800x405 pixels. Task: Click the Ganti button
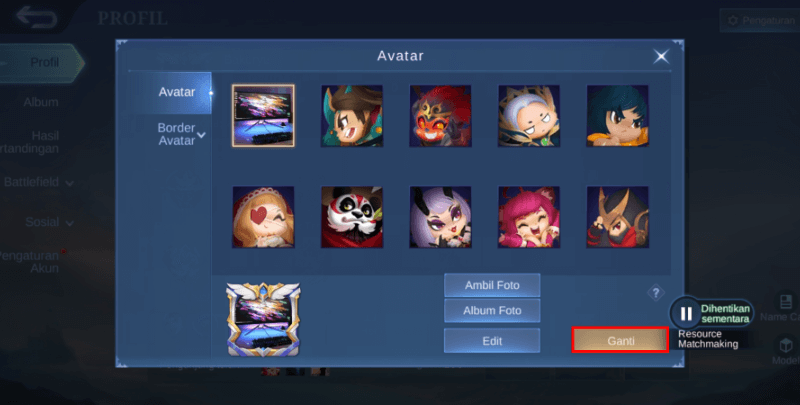(x=620, y=340)
